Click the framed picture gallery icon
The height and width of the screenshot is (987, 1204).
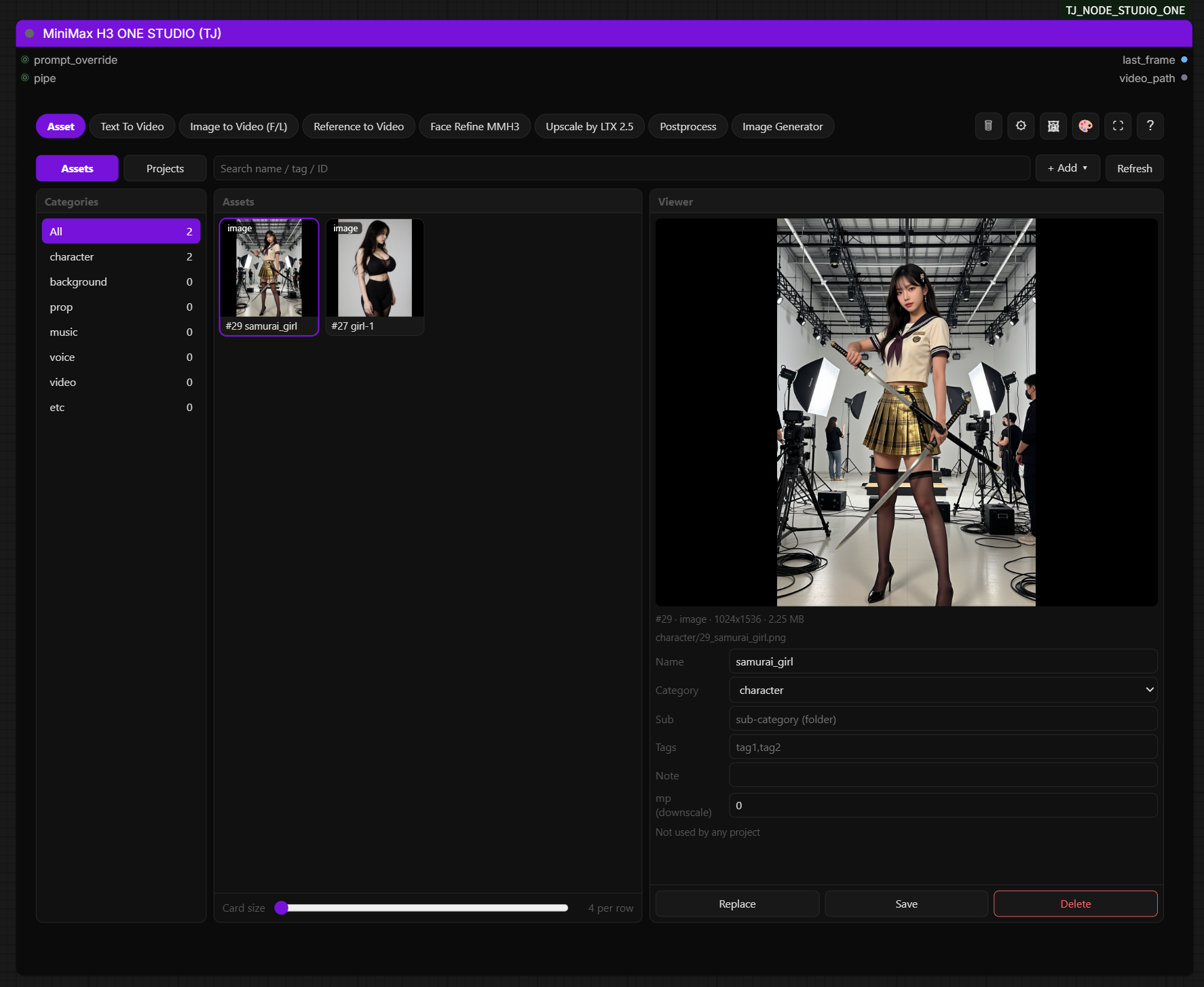tap(1053, 126)
